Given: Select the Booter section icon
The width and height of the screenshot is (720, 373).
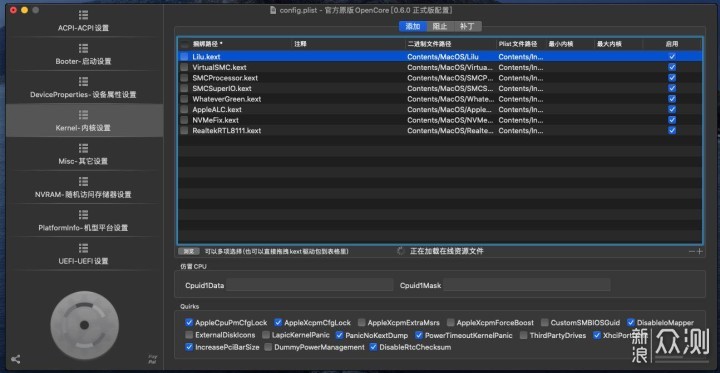Looking at the screenshot, I should [83, 48].
